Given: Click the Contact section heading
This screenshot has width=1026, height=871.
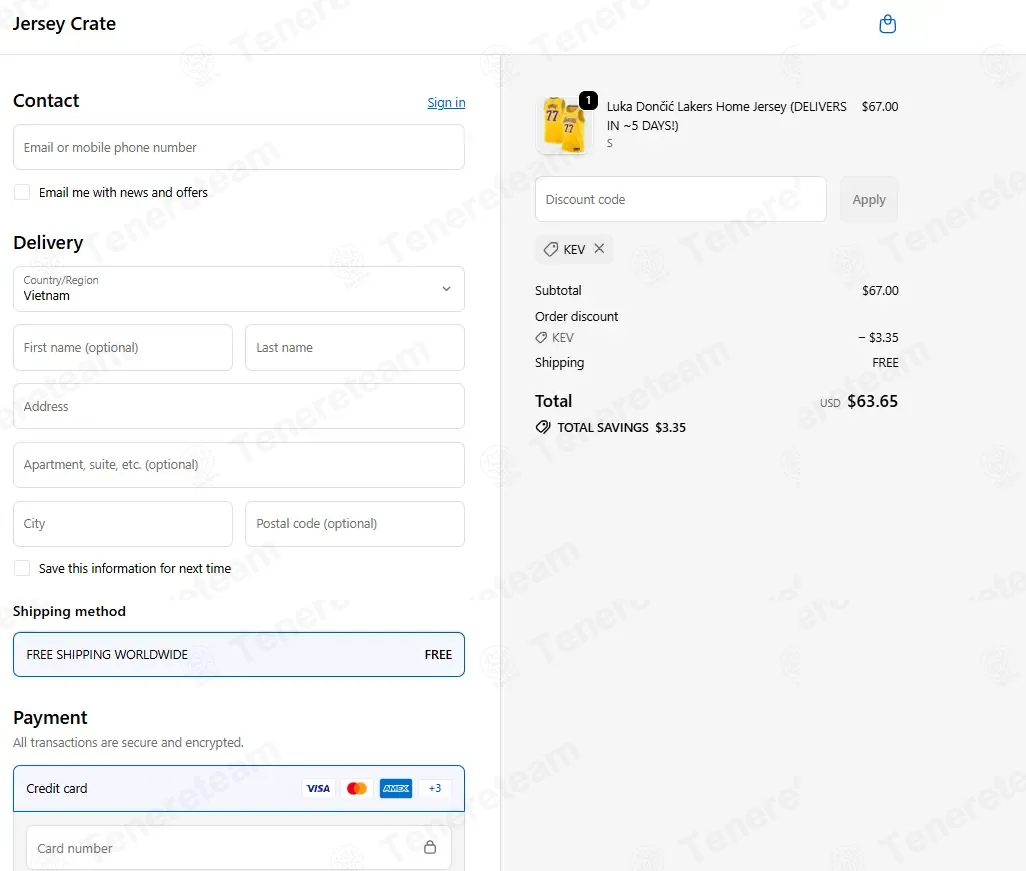Looking at the screenshot, I should pyautogui.click(x=46, y=101).
